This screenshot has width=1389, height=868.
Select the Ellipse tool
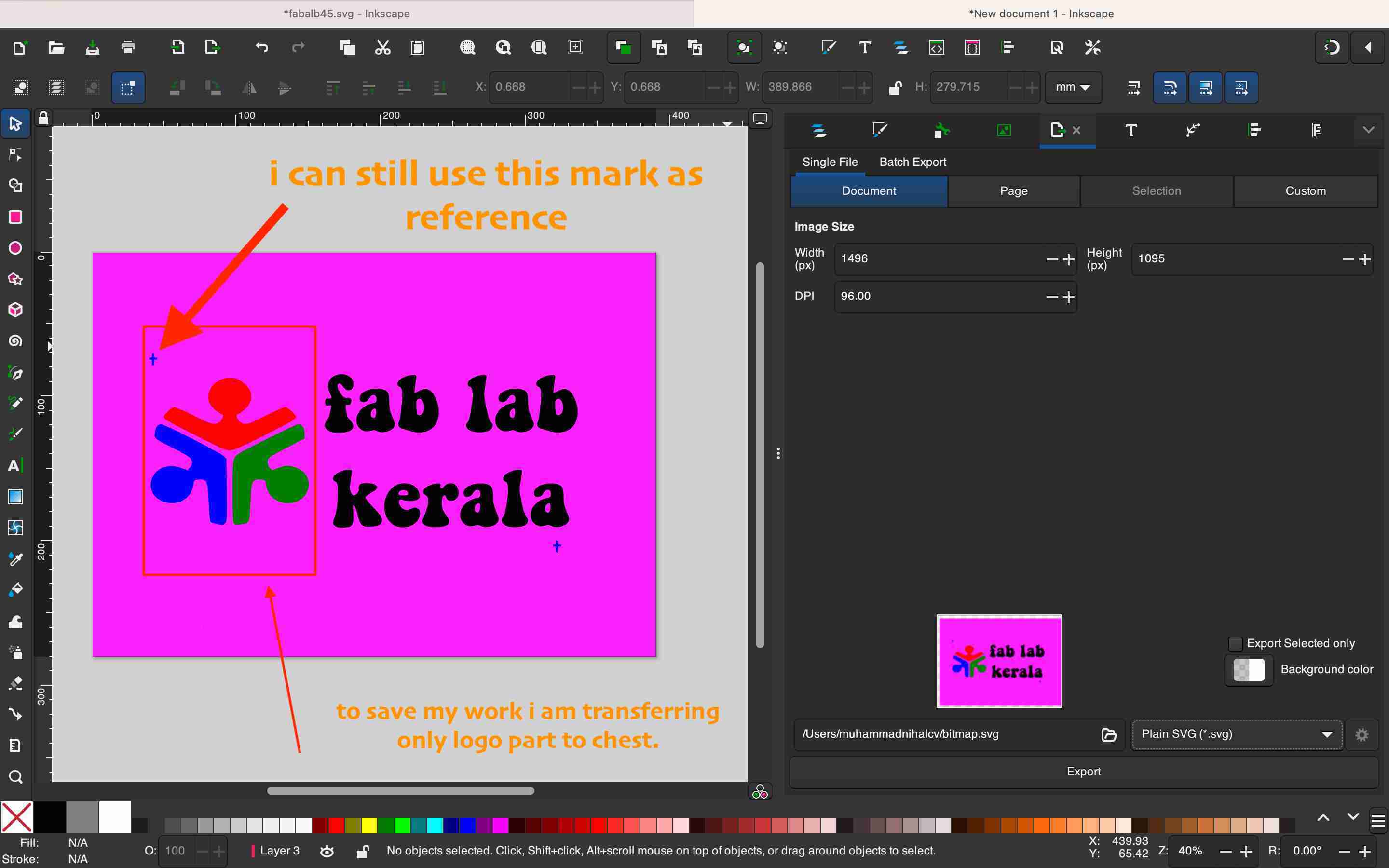pos(15,248)
